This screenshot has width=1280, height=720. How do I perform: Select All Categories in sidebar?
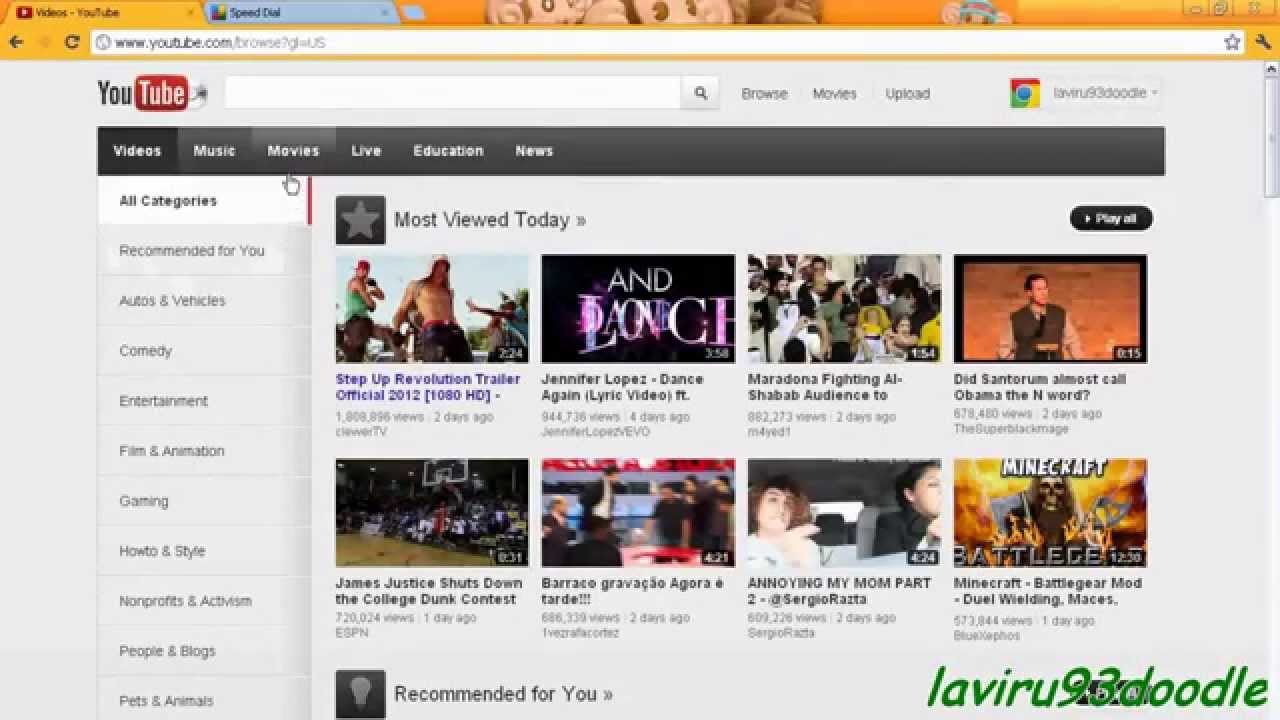tap(204, 201)
